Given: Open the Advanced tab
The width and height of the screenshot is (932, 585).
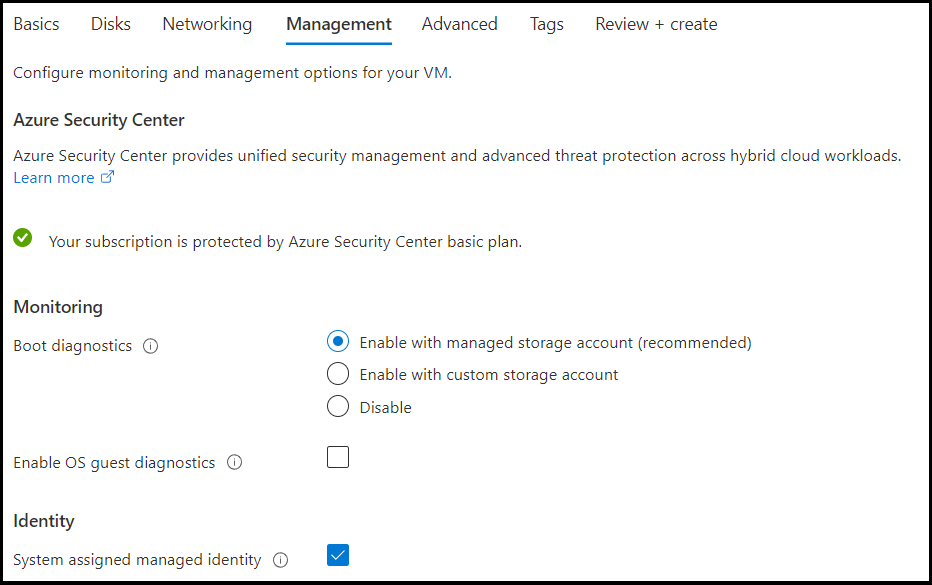Looking at the screenshot, I should point(459,24).
